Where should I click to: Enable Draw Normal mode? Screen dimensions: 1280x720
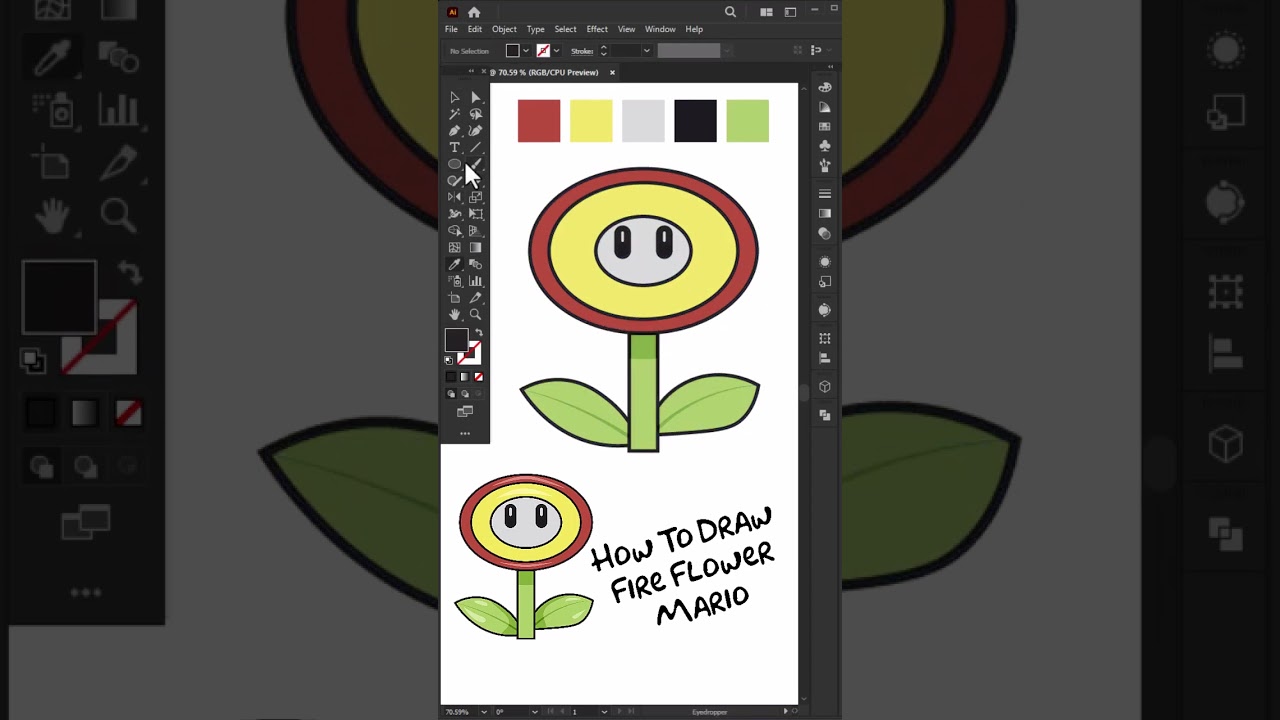pos(451,394)
